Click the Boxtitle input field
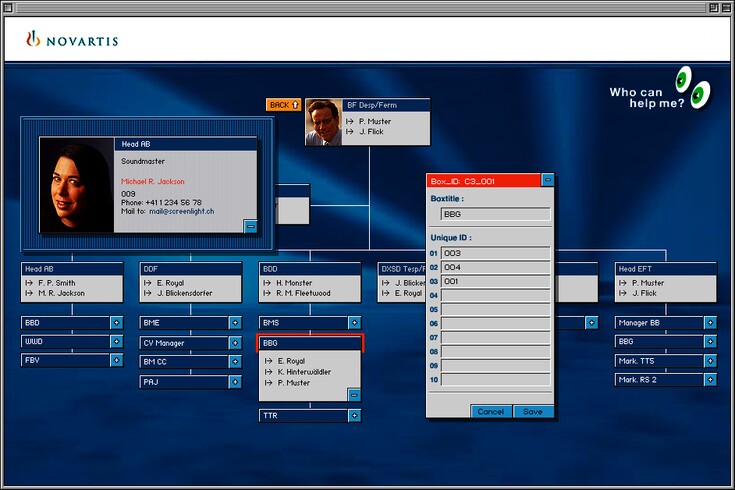Image resolution: width=735 pixels, height=490 pixels. (x=495, y=214)
